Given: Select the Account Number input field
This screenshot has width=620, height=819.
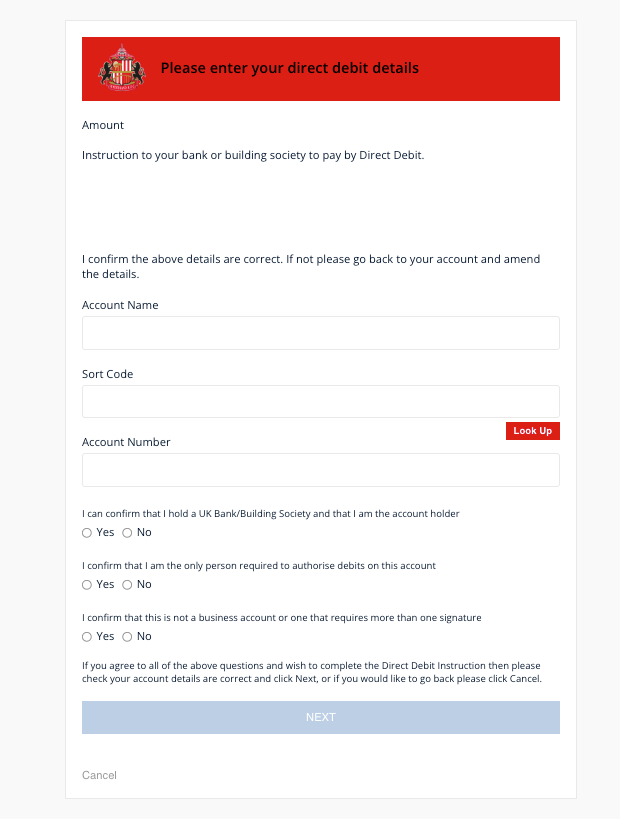Looking at the screenshot, I should [x=320, y=470].
